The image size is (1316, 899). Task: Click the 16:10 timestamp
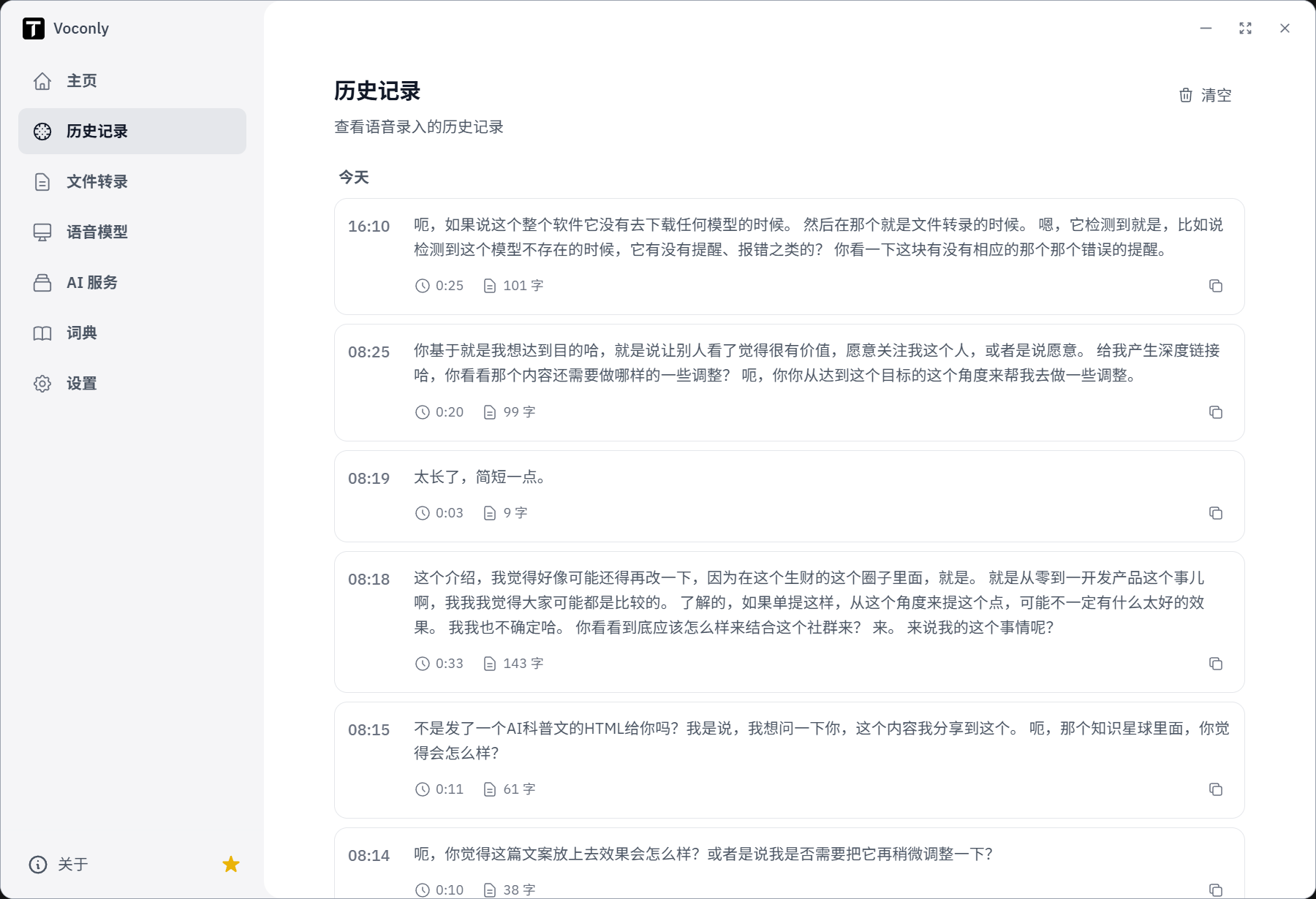tap(369, 227)
